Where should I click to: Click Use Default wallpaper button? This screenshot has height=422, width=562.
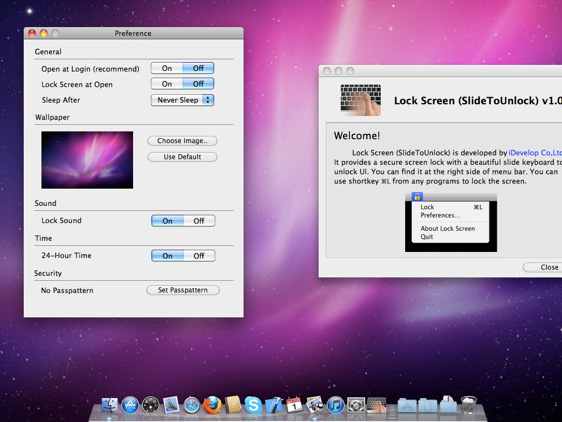(x=182, y=157)
